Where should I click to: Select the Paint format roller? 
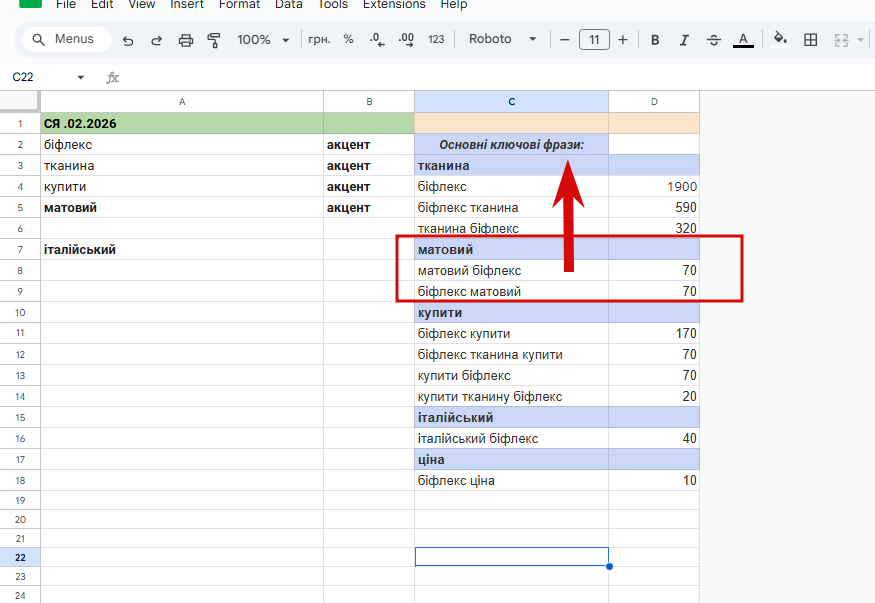(213, 40)
